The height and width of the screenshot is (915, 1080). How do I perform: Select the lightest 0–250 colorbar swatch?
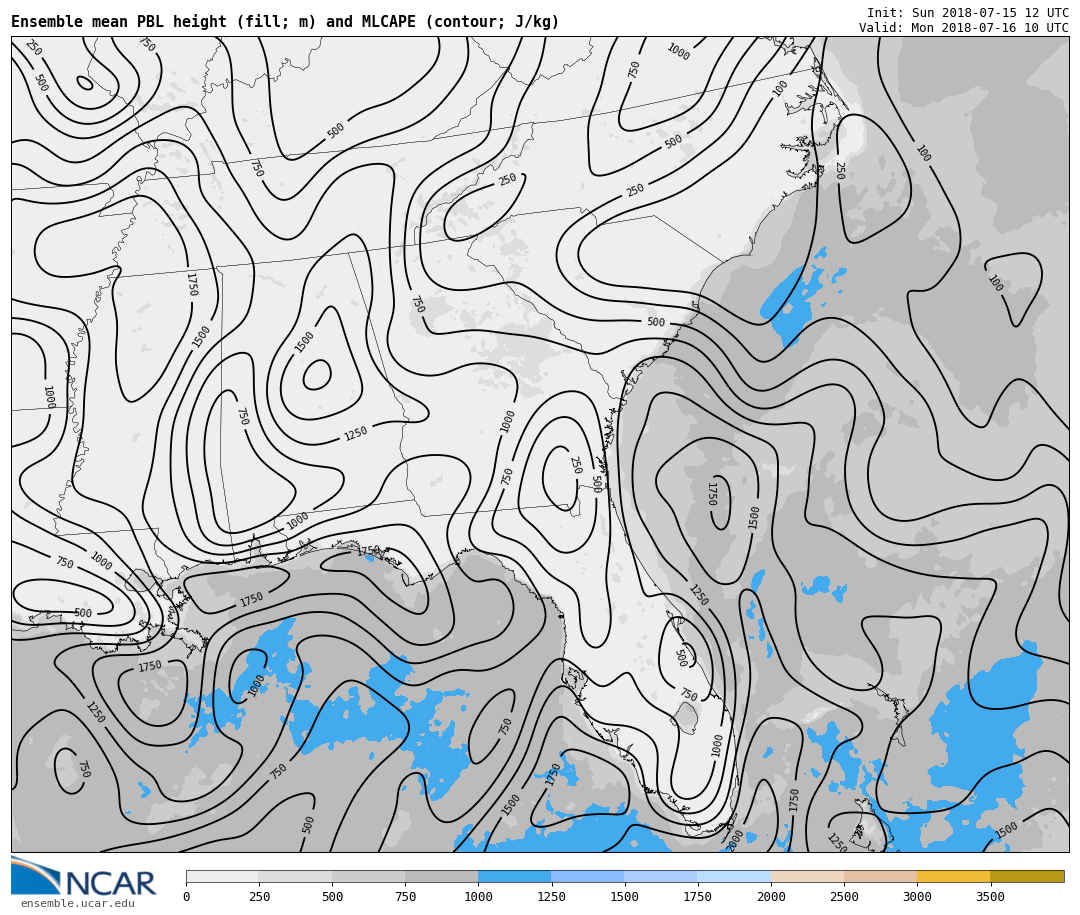pos(222,877)
